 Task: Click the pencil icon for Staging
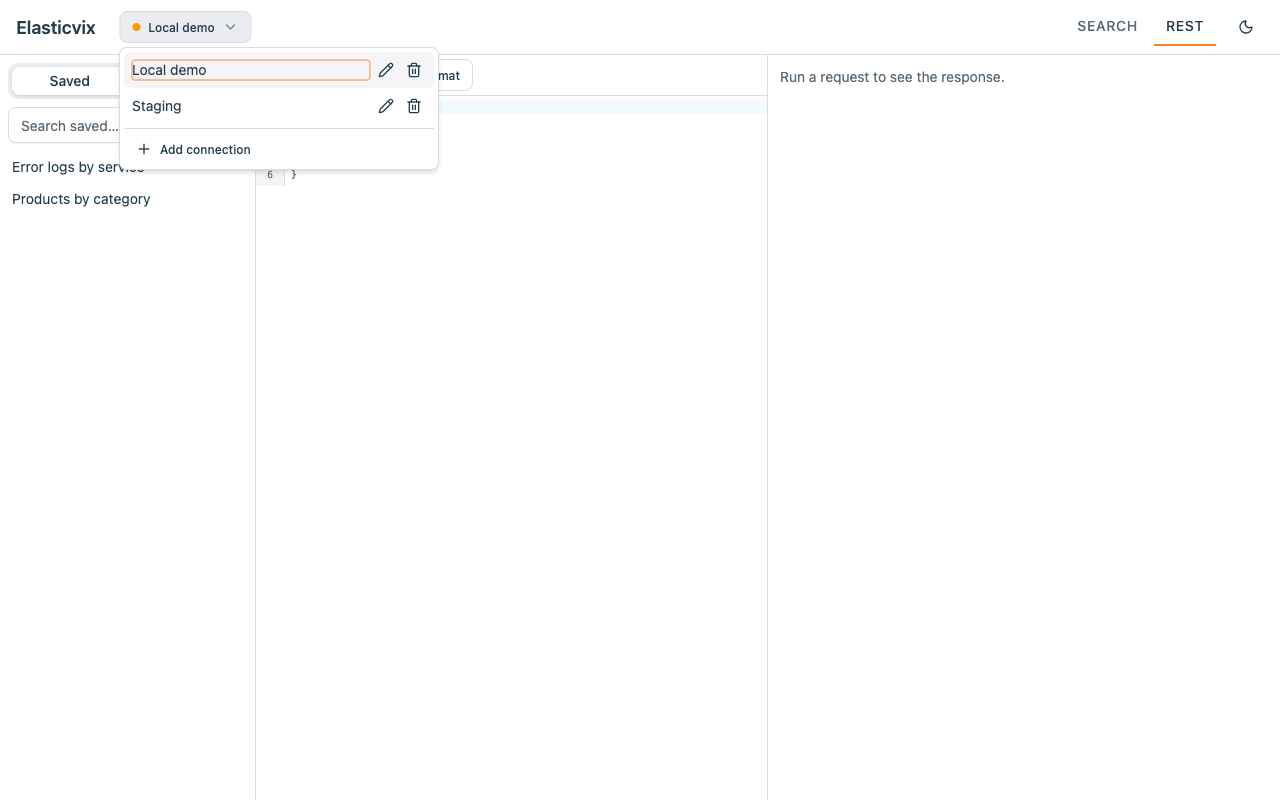click(x=386, y=106)
